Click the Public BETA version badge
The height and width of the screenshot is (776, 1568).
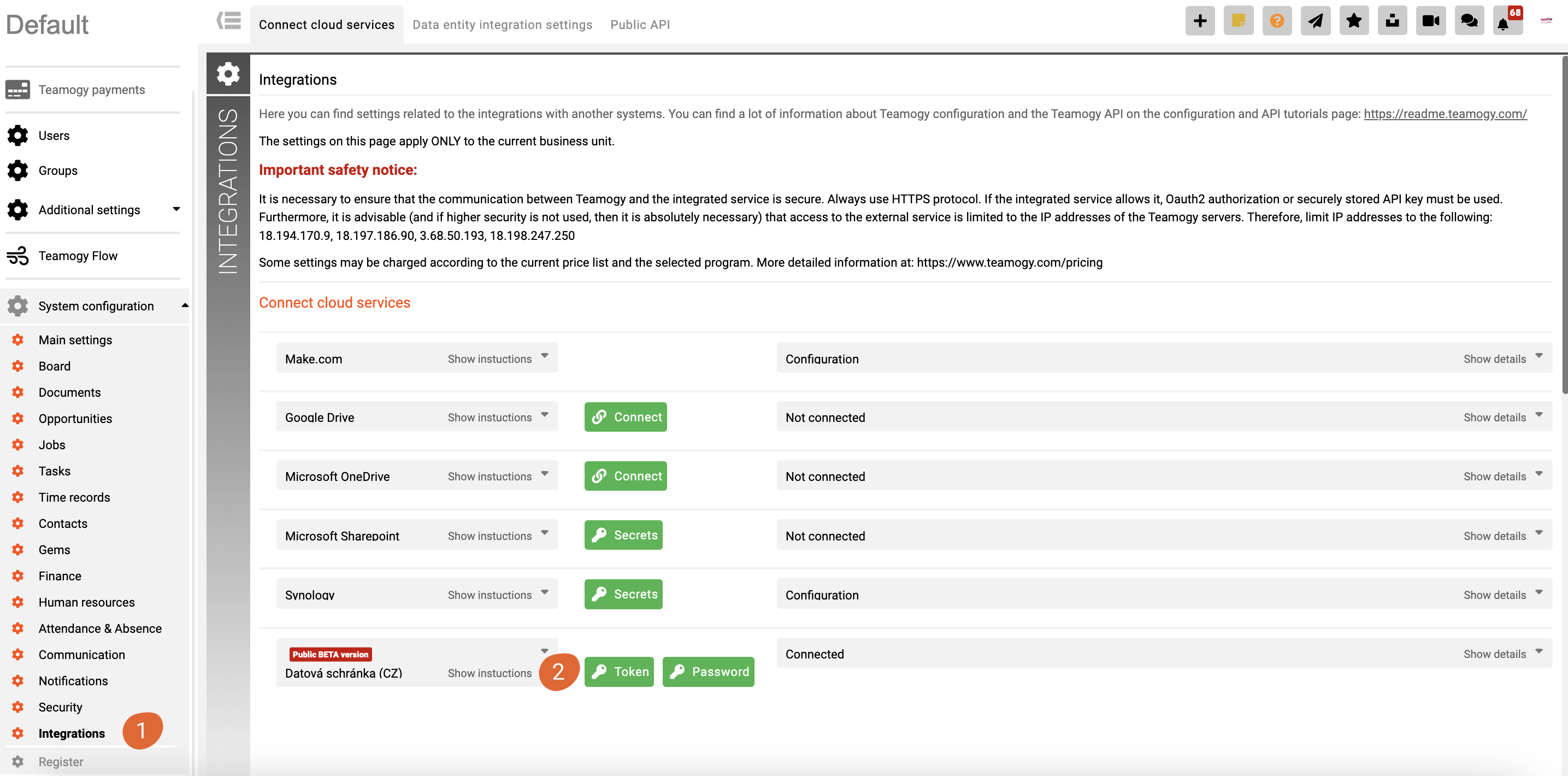coord(331,654)
